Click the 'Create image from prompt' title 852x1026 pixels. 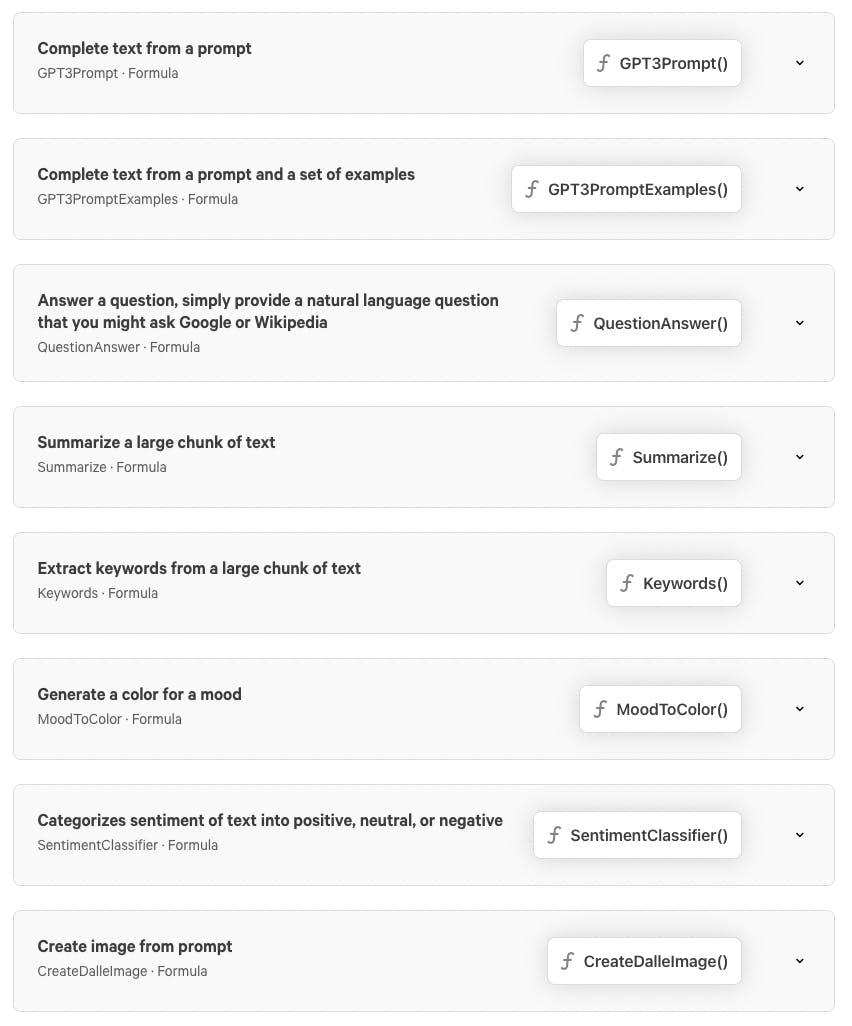(135, 946)
